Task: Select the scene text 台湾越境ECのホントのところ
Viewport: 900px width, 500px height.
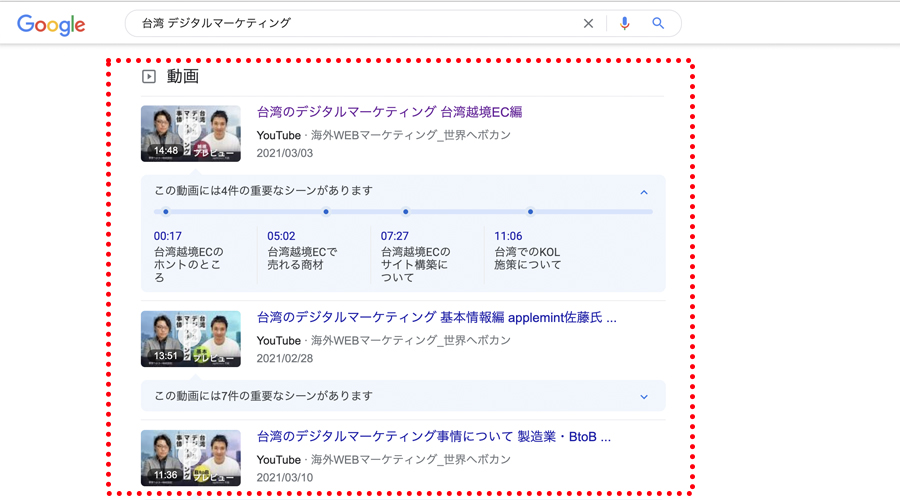Action: click(x=188, y=265)
